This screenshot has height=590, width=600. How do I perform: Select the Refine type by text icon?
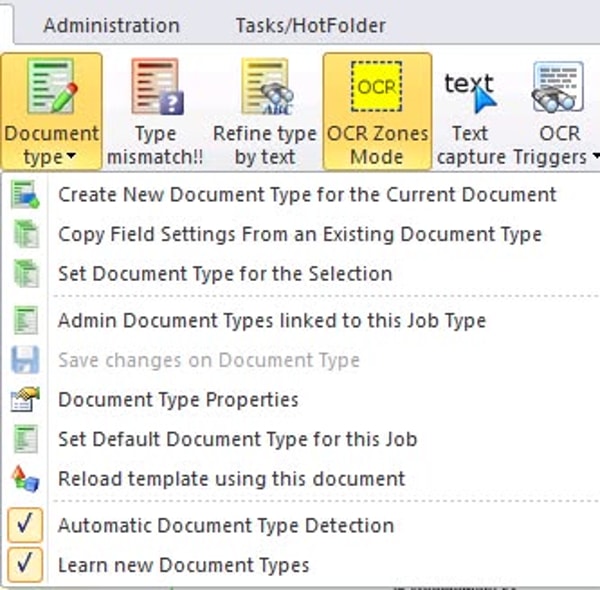click(267, 87)
